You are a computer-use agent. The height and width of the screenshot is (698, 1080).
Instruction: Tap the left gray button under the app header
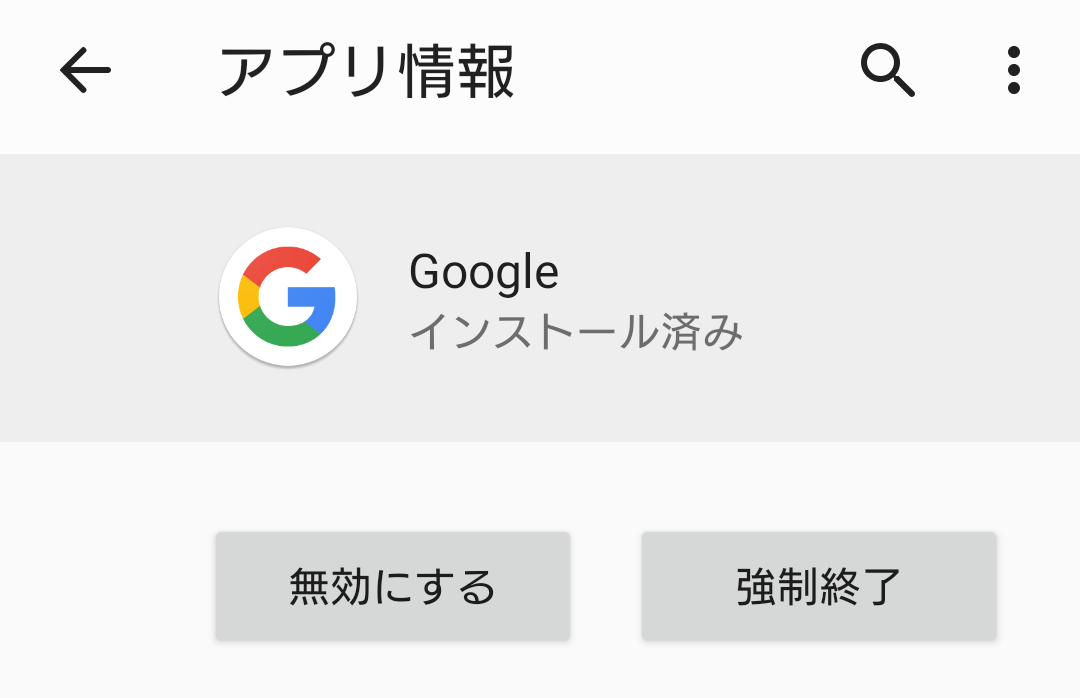click(392, 586)
